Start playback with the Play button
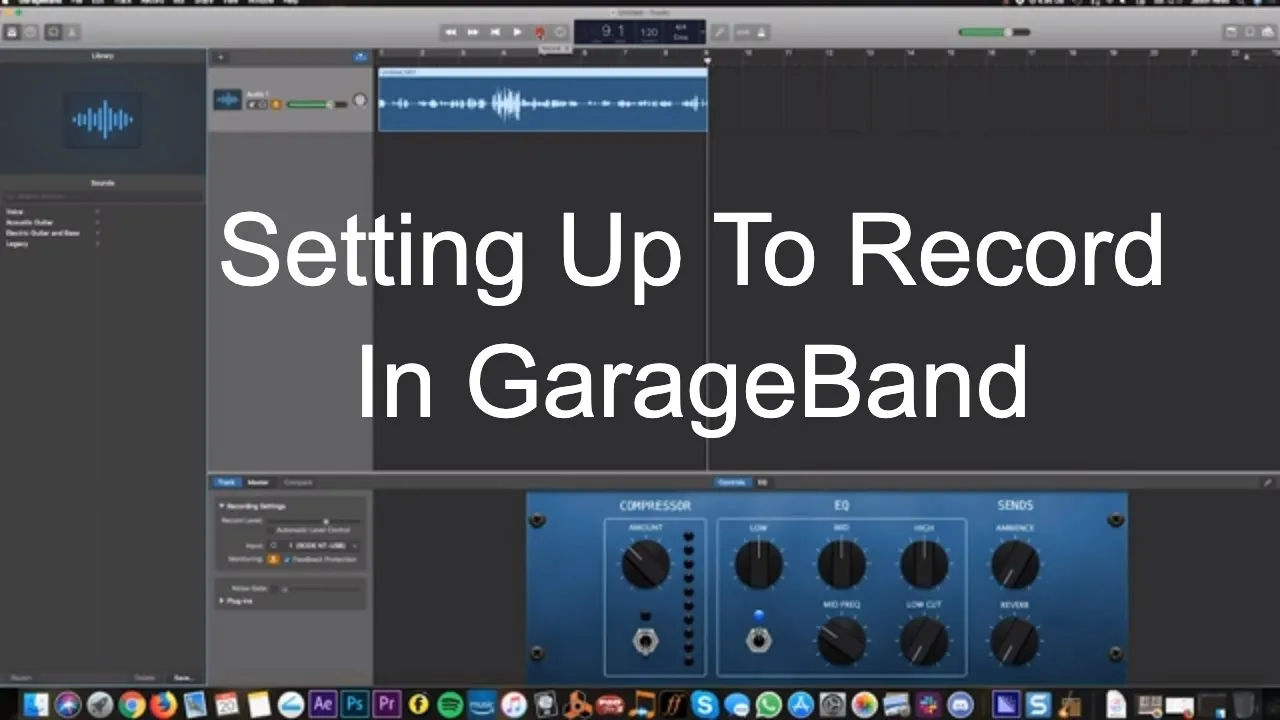The width and height of the screenshot is (1280, 720). point(517,32)
